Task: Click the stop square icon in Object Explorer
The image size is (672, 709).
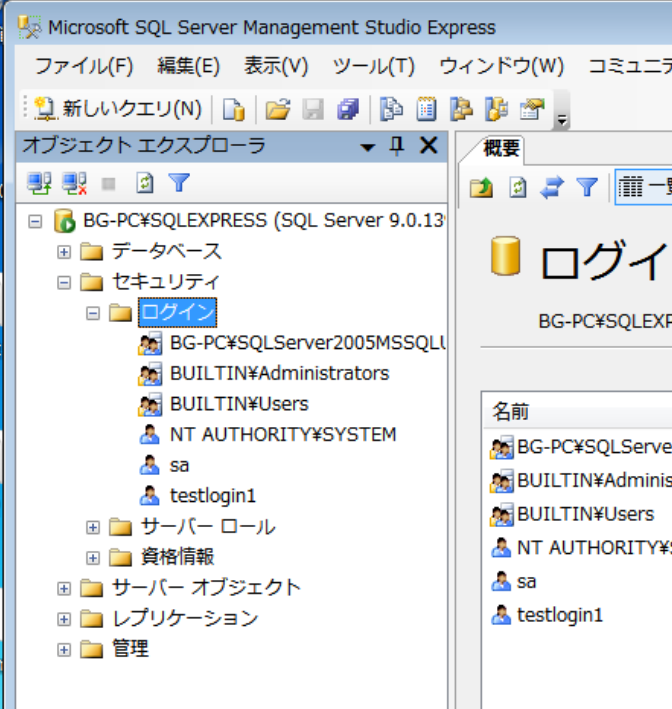Action: [109, 184]
